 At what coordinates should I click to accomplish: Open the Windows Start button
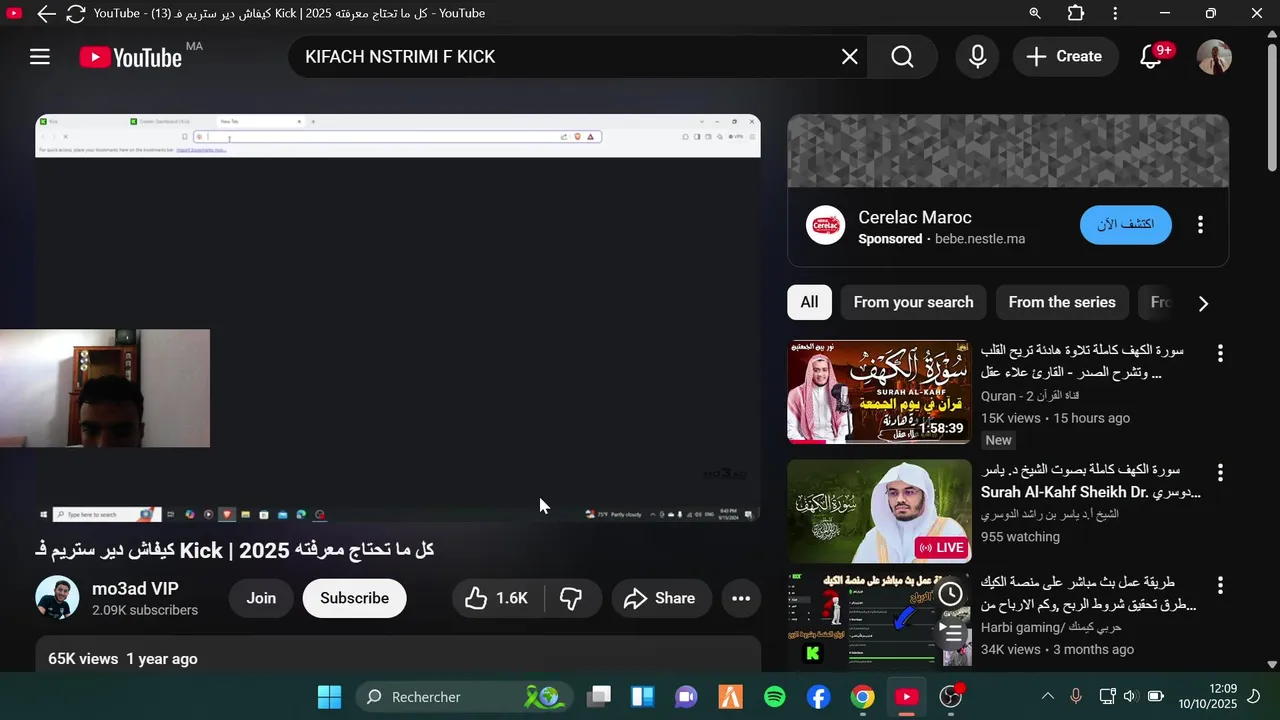tap(329, 697)
